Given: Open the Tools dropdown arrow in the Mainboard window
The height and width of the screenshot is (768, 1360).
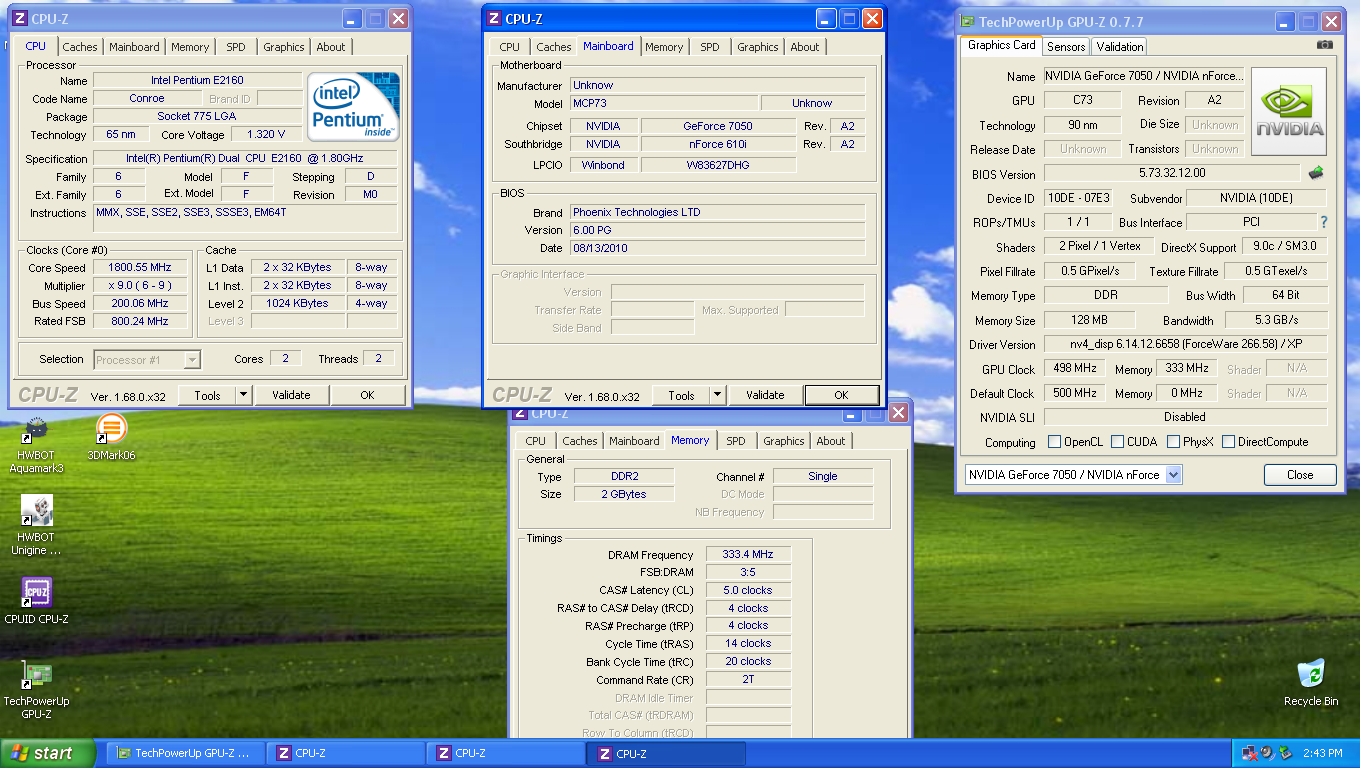Looking at the screenshot, I should [x=717, y=395].
